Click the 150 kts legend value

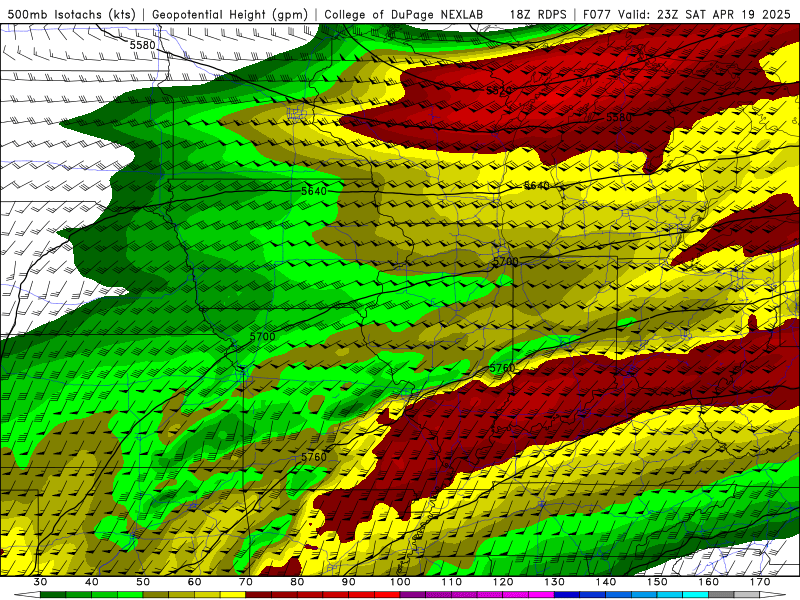tap(657, 582)
